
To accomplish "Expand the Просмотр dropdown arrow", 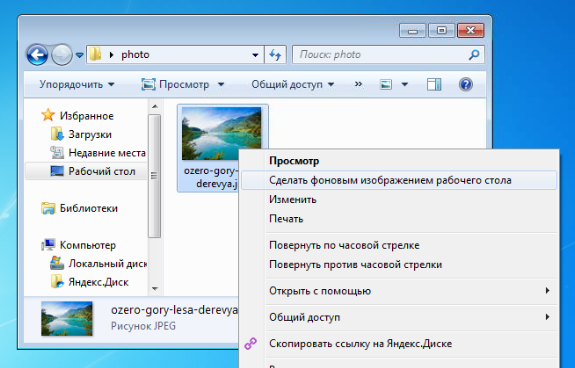I will coord(221,85).
